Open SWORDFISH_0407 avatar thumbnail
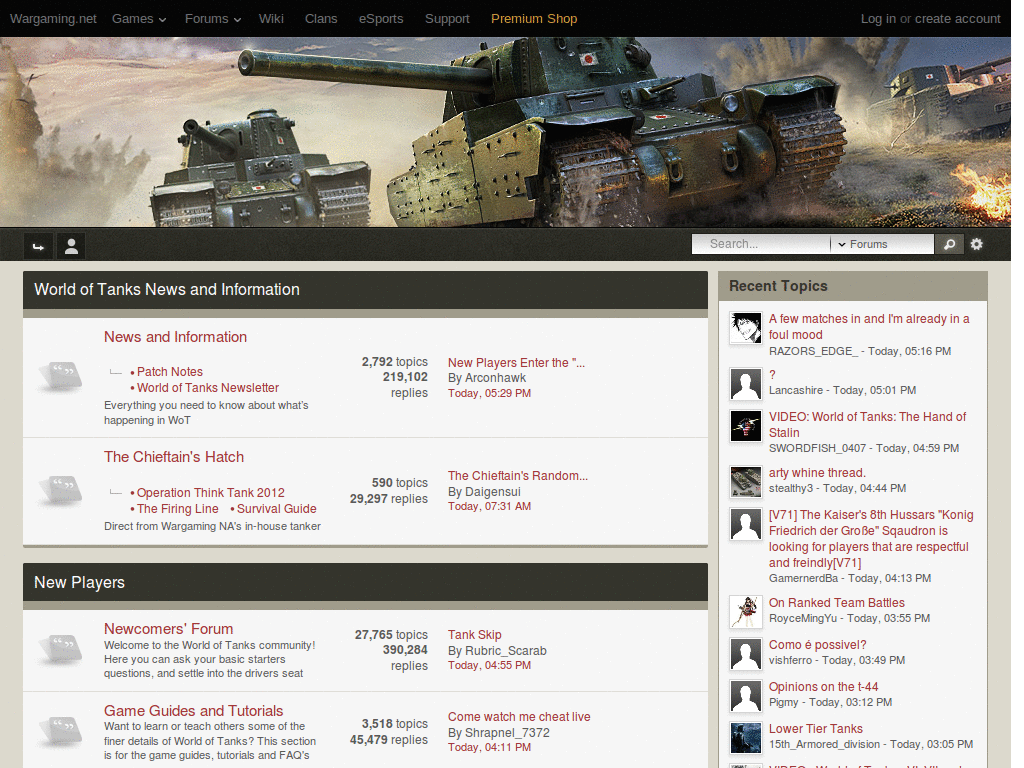This screenshot has height=768, width=1024. pyautogui.click(x=746, y=426)
